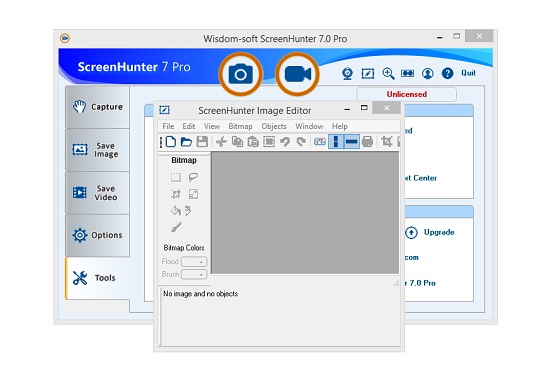Click the select all icon in editor toolbar
The width and height of the screenshot is (550, 390).
click(269, 142)
